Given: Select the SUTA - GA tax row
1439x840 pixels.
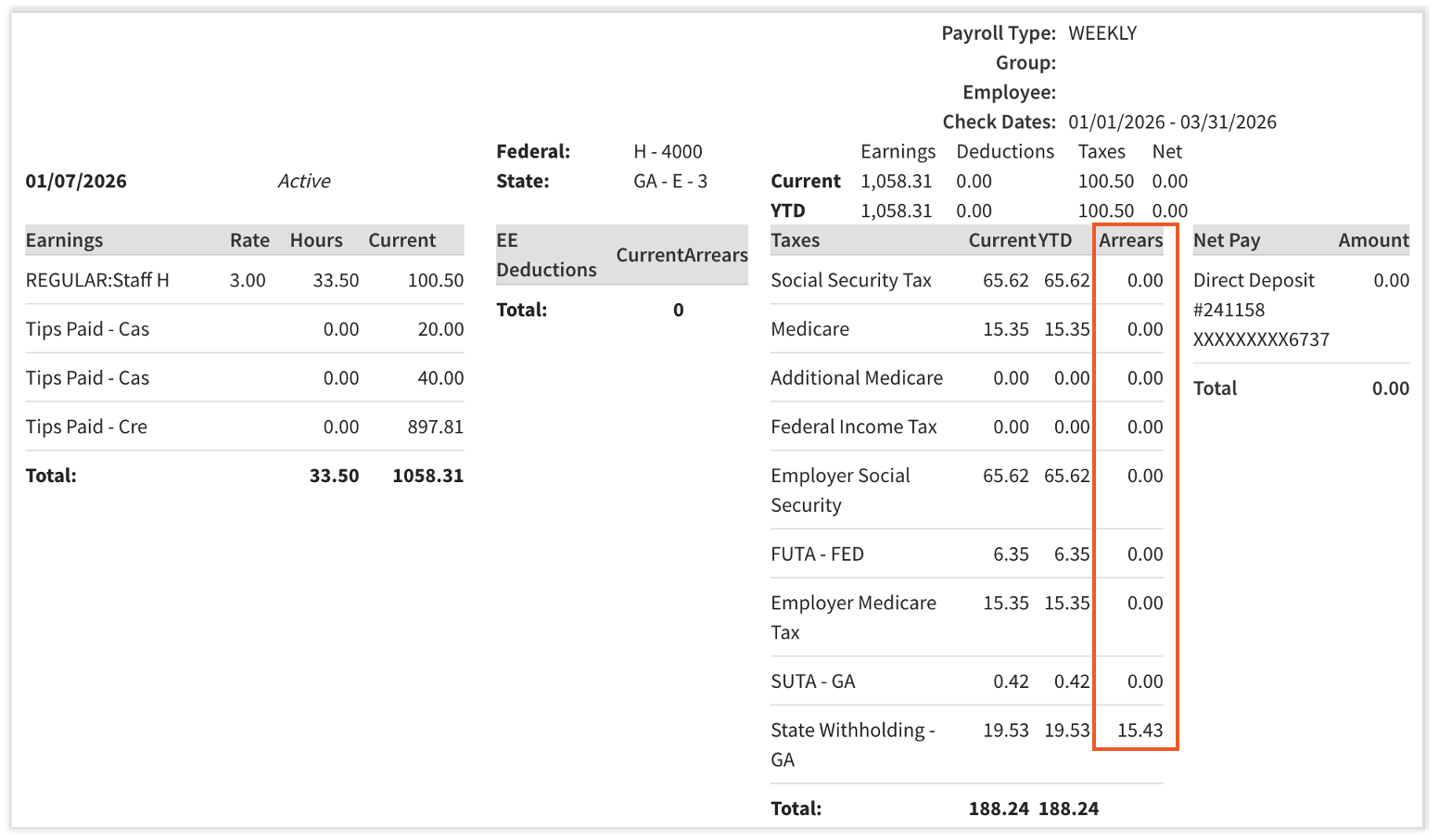Looking at the screenshot, I should [812, 681].
